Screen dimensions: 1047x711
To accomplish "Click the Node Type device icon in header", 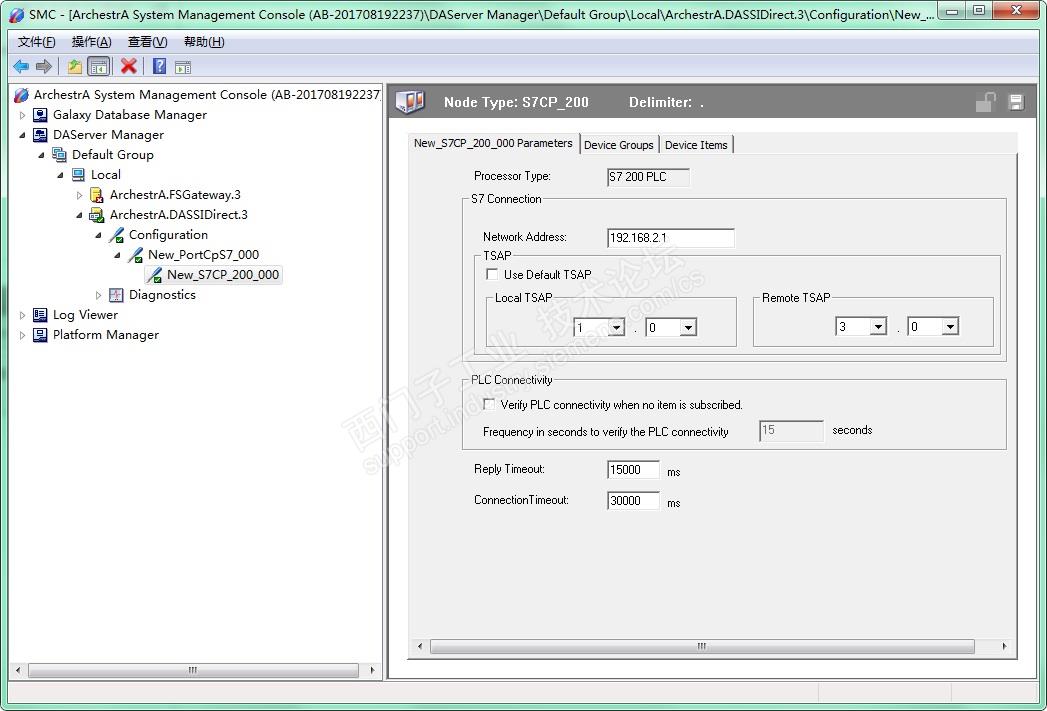I will click(409, 101).
